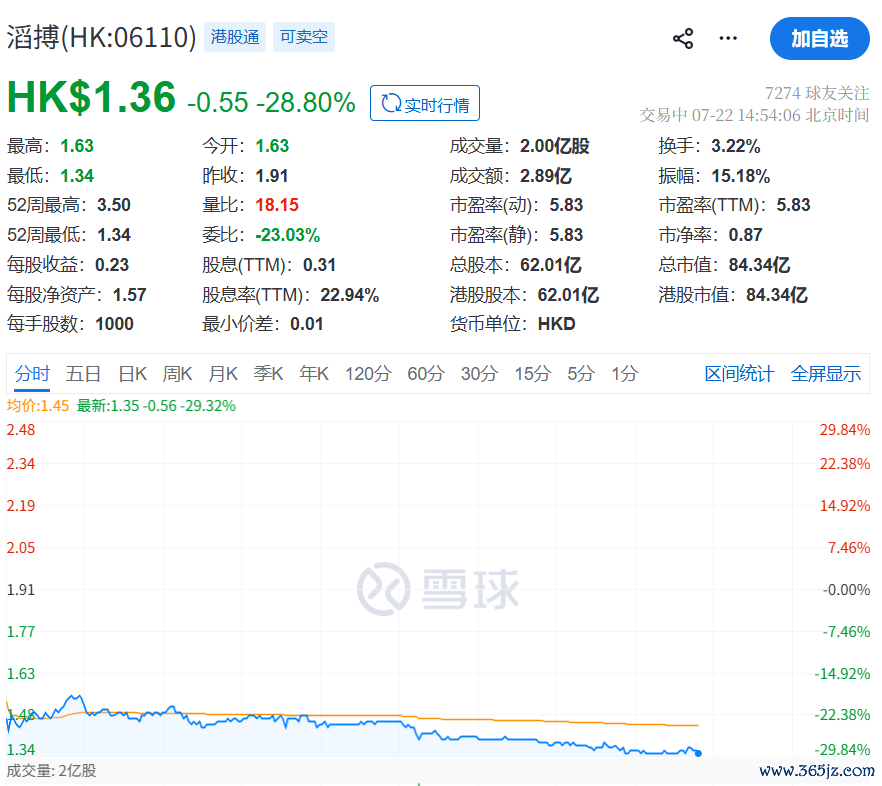Switch to the 30分 chart tab
The height and width of the screenshot is (786, 882).
tap(479, 374)
